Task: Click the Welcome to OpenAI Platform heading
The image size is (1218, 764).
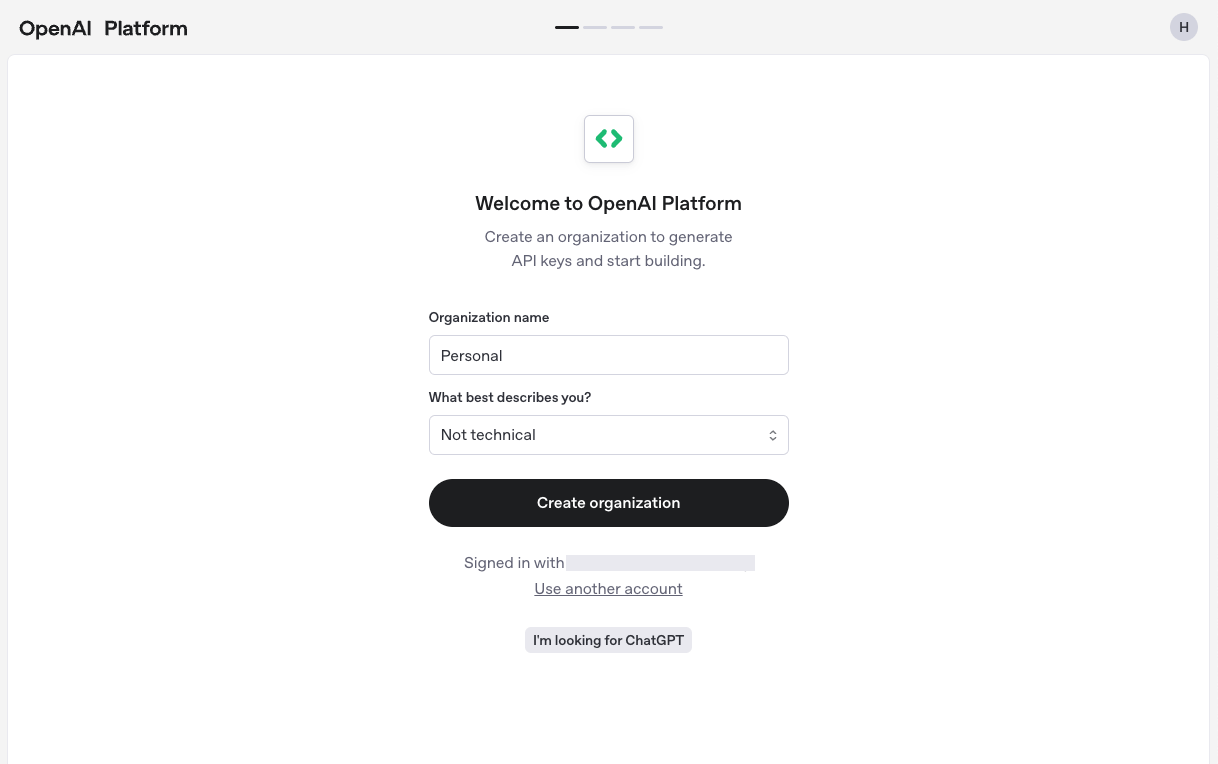Action: click(609, 204)
